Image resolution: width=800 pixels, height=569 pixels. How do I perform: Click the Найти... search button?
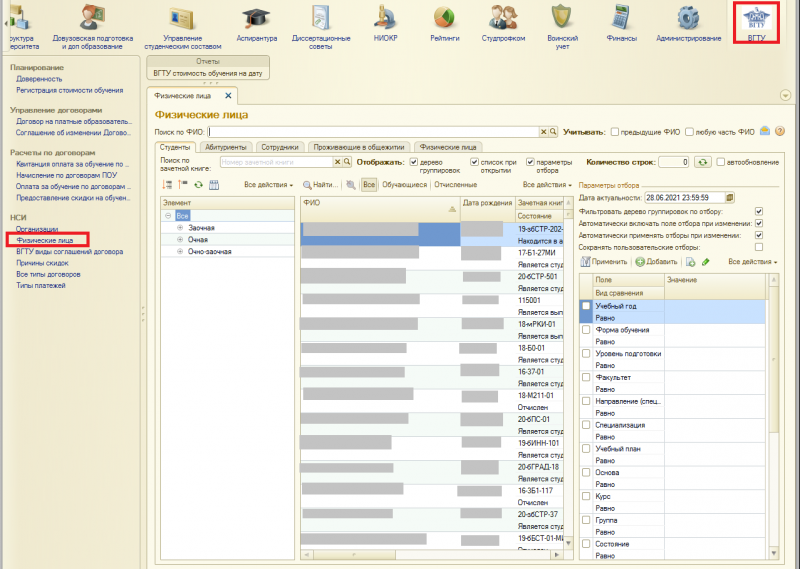click(x=320, y=185)
